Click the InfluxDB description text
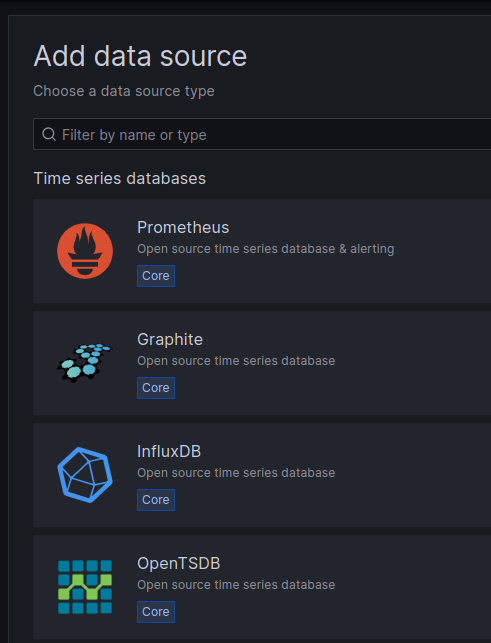 pos(236,473)
